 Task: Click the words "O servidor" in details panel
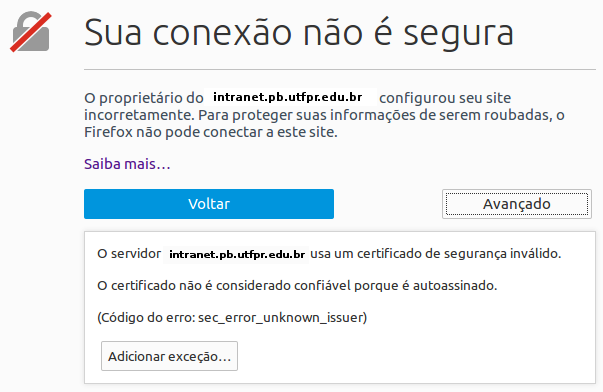pyautogui.click(x=129, y=254)
